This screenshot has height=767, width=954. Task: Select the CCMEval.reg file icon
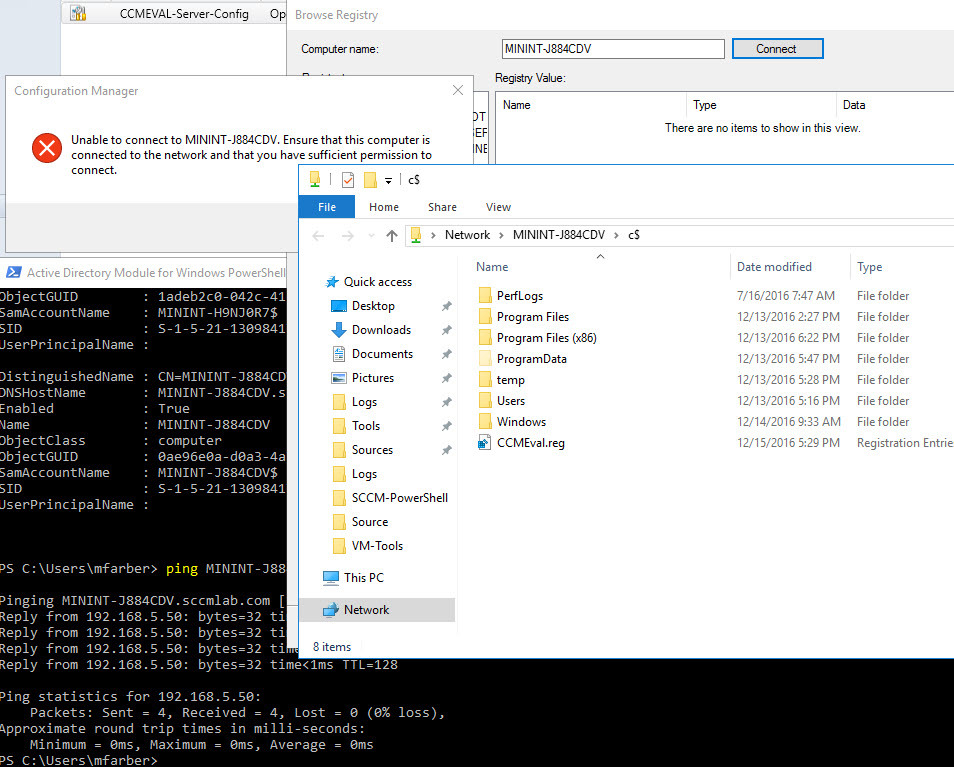[x=484, y=443]
